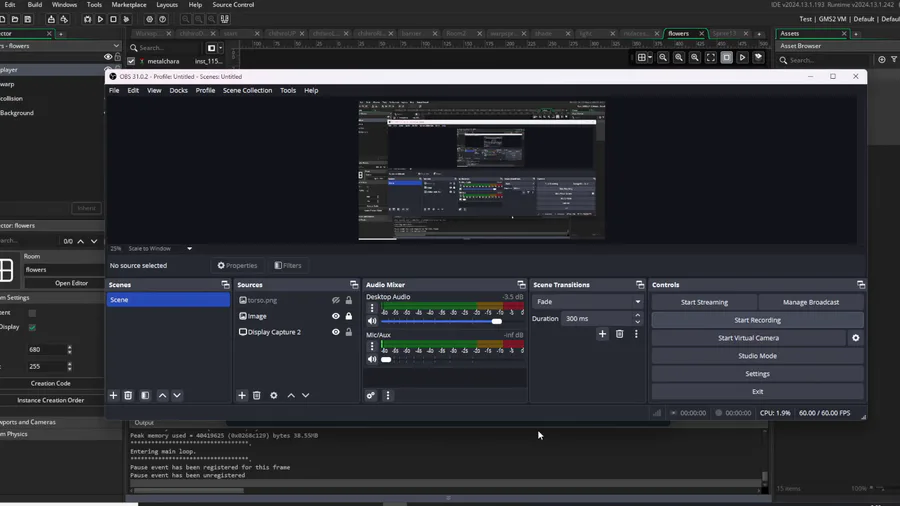Move scene down in Scenes dock
The image size is (900, 506).
(177, 395)
